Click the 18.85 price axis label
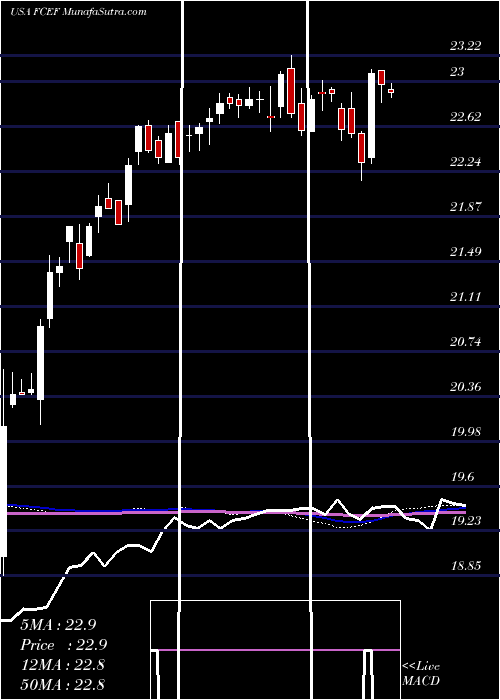The width and height of the screenshot is (500, 700). (466, 566)
